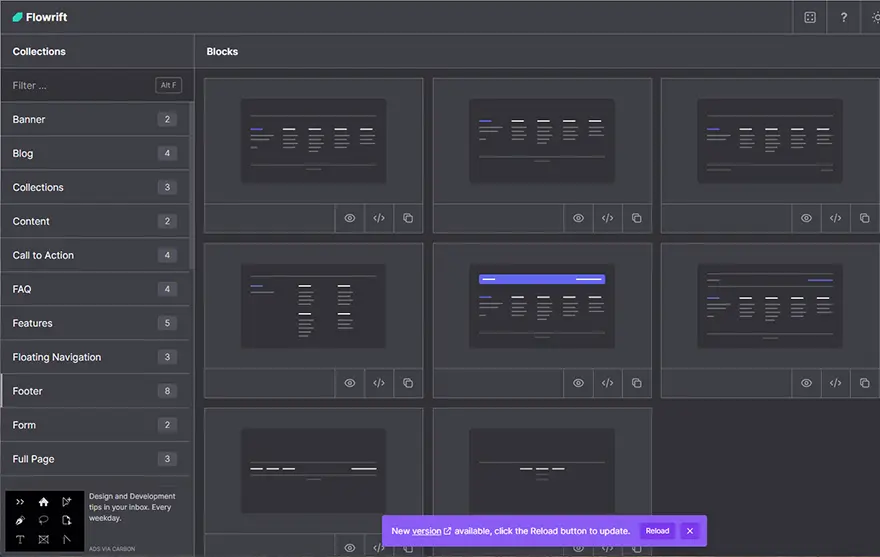This screenshot has width=880, height=557.
Task: Select the Blog collection
Action: pos(95,153)
